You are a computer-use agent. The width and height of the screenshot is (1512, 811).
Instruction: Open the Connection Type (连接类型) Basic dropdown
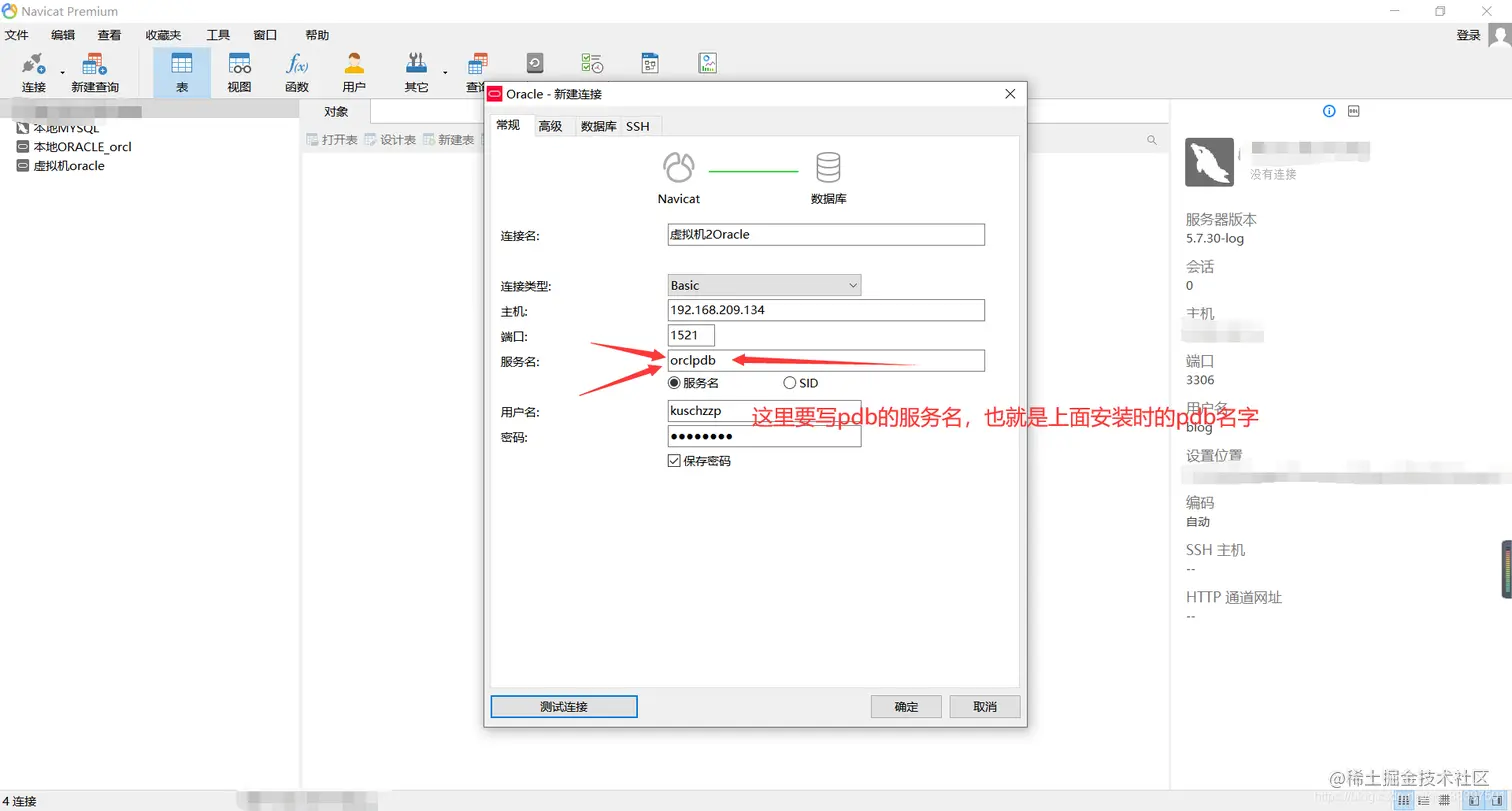[764, 285]
